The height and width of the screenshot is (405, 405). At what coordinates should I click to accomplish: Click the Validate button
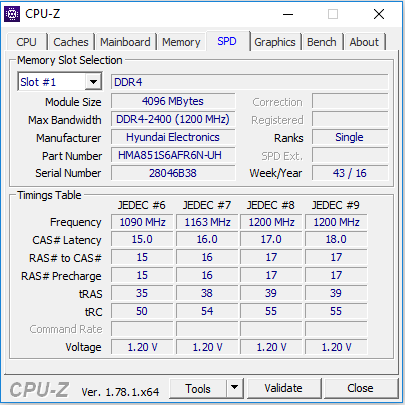(284, 388)
